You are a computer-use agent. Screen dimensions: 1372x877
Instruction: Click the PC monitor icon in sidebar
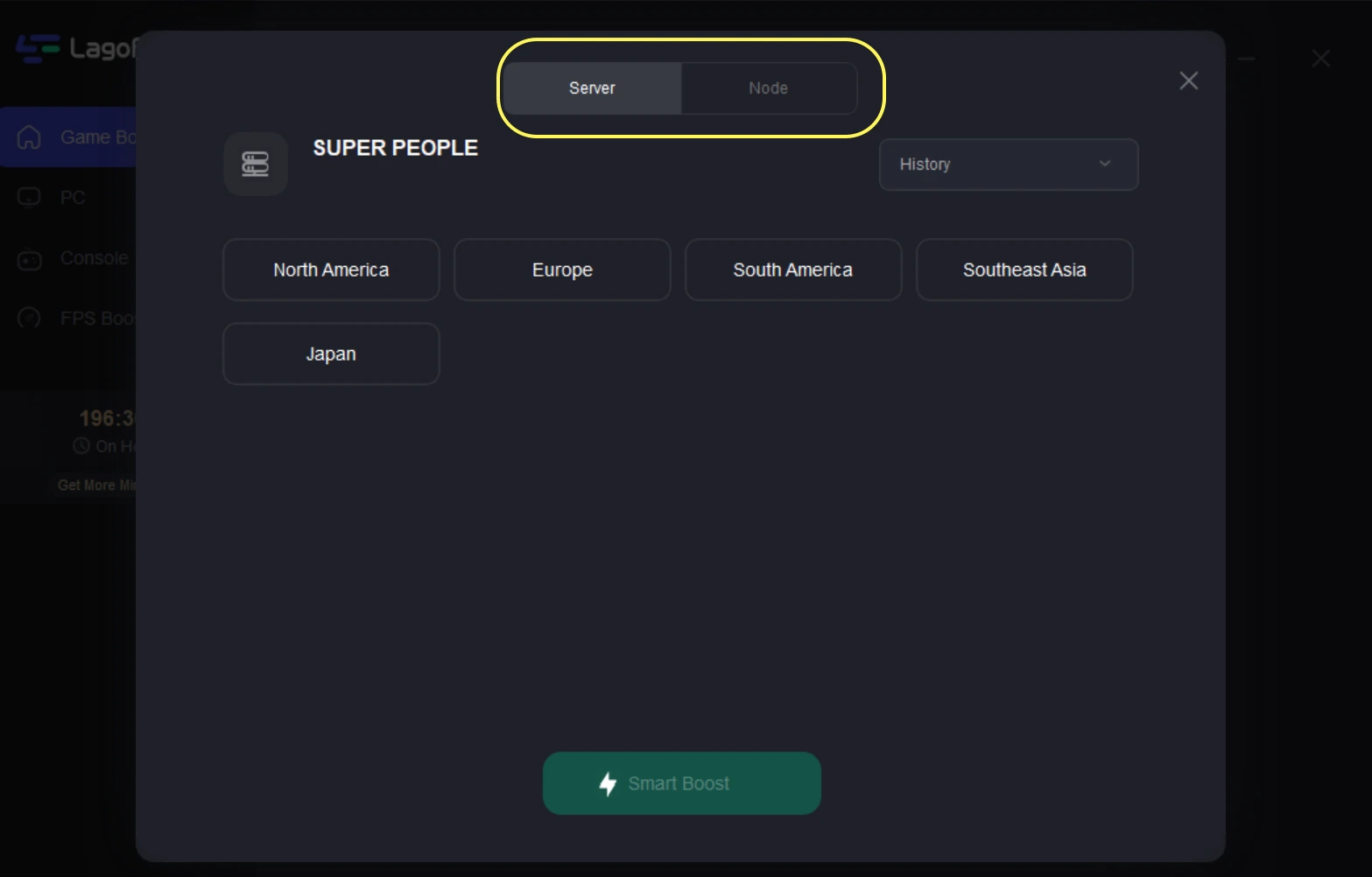coord(29,198)
